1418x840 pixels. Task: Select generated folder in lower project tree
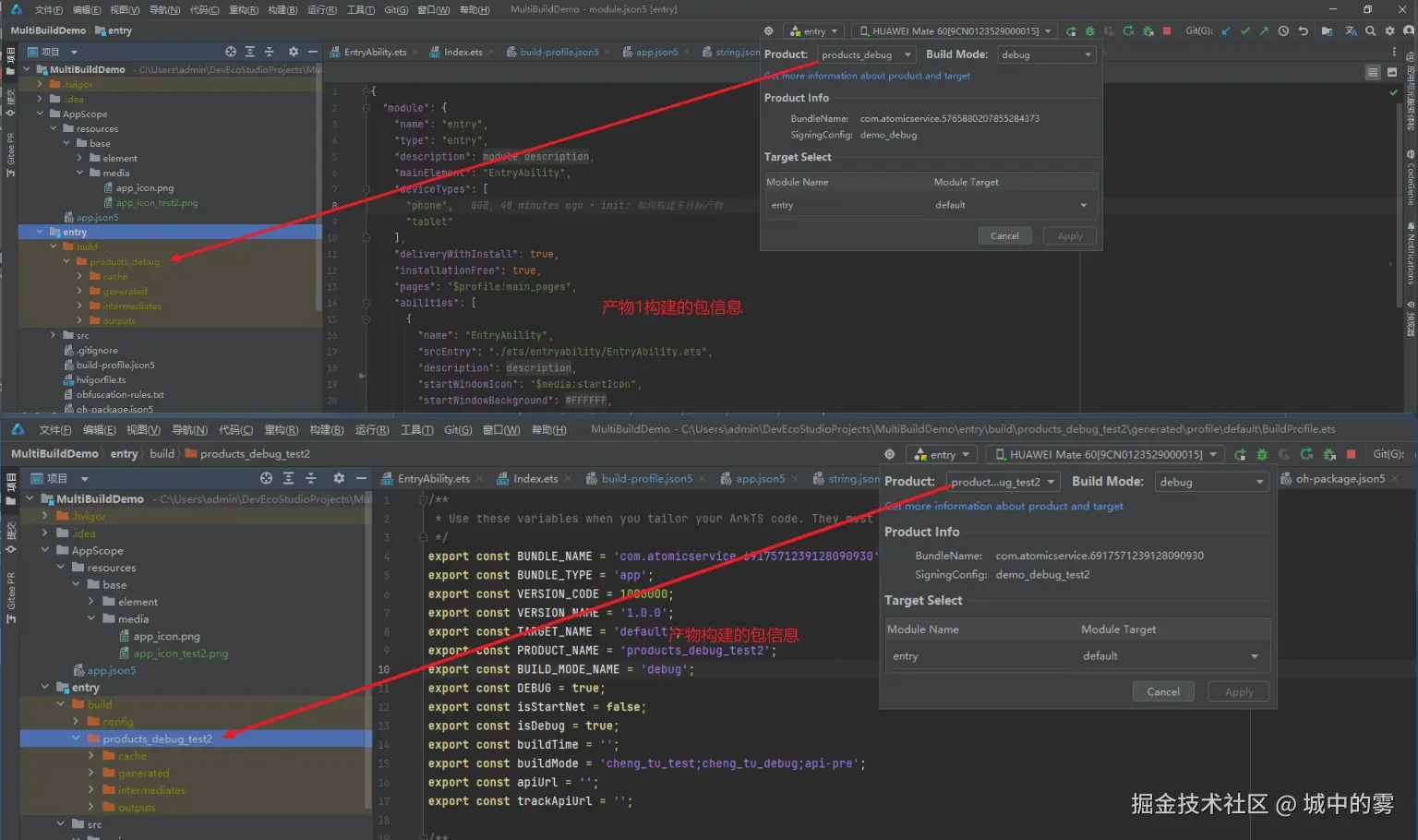143,773
